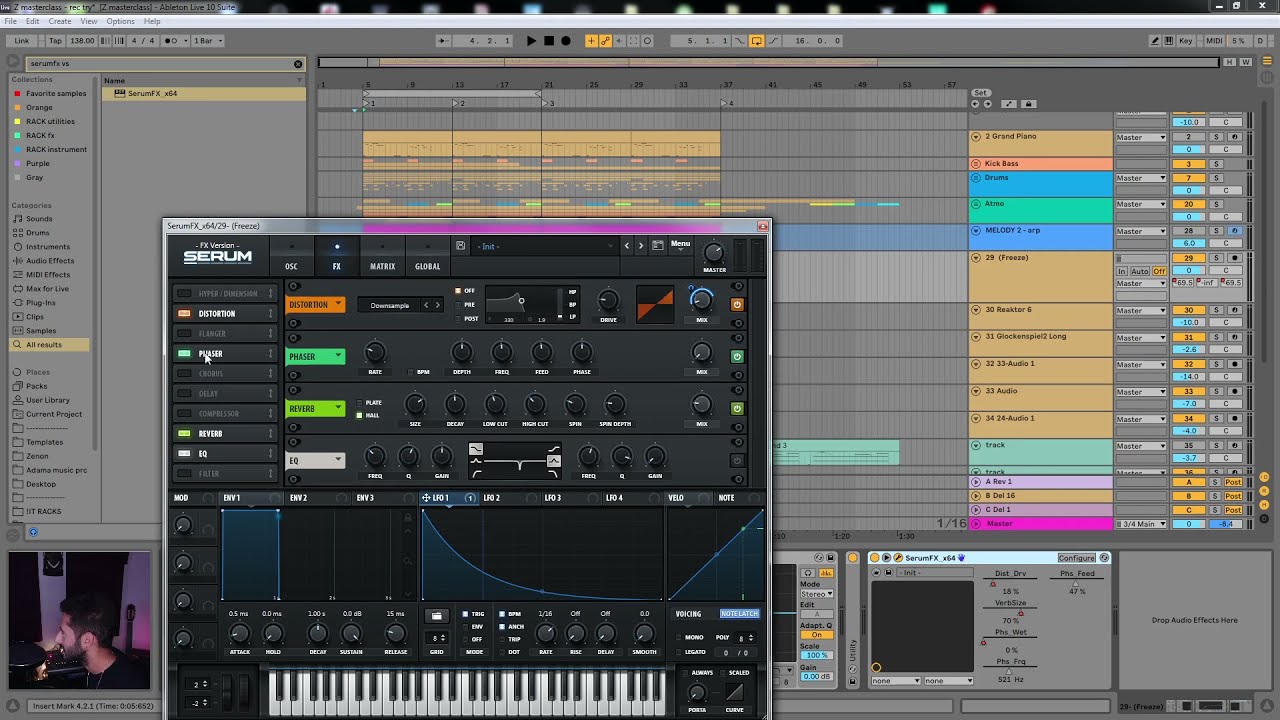Open LFO 1 shape folder icon
This screenshot has width=1280, height=720.
[436, 616]
